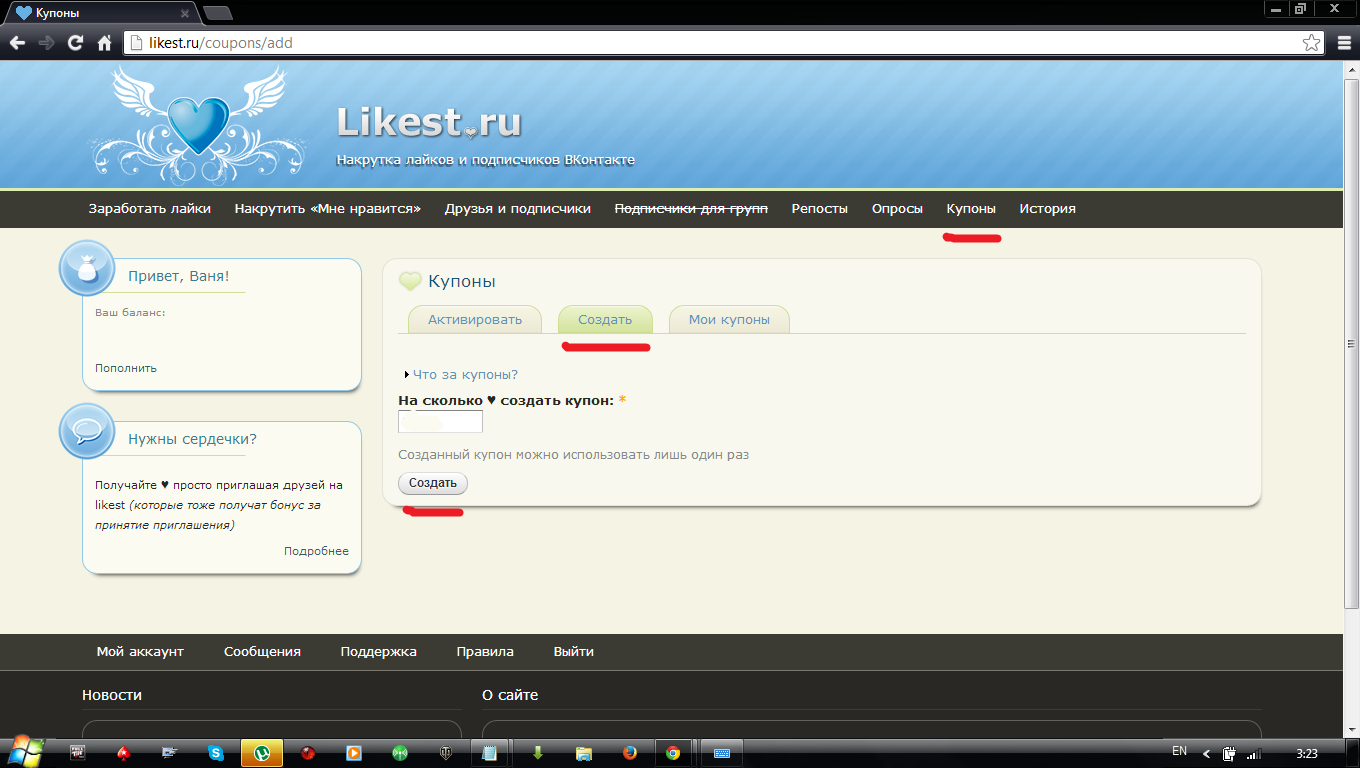Image resolution: width=1360 pixels, height=768 pixels.
Task: Open a new browser tab
Action: click(217, 14)
